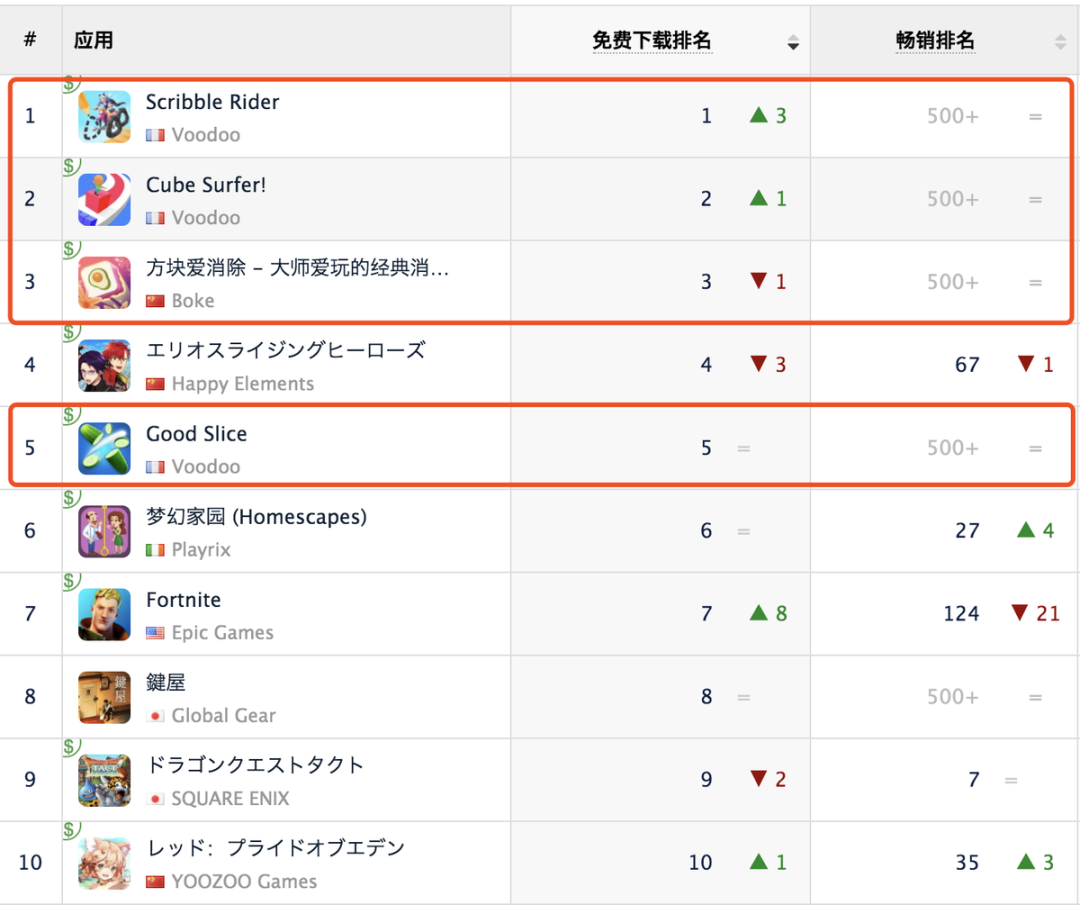Viewport: 1080px width, 905px height.
Task: Open the Fortnite app title link
Action: click(x=183, y=600)
